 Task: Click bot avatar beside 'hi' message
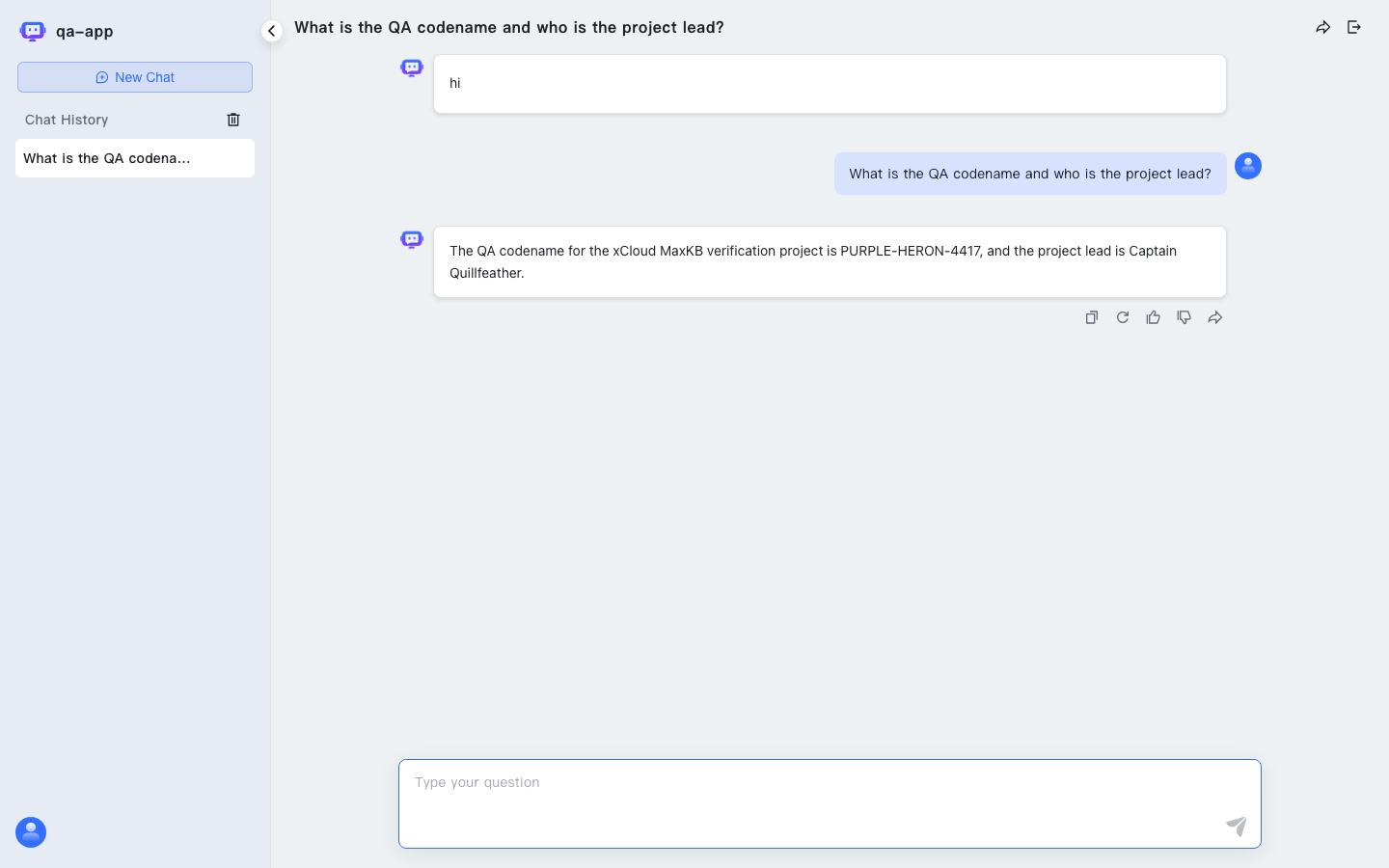[412, 68]
